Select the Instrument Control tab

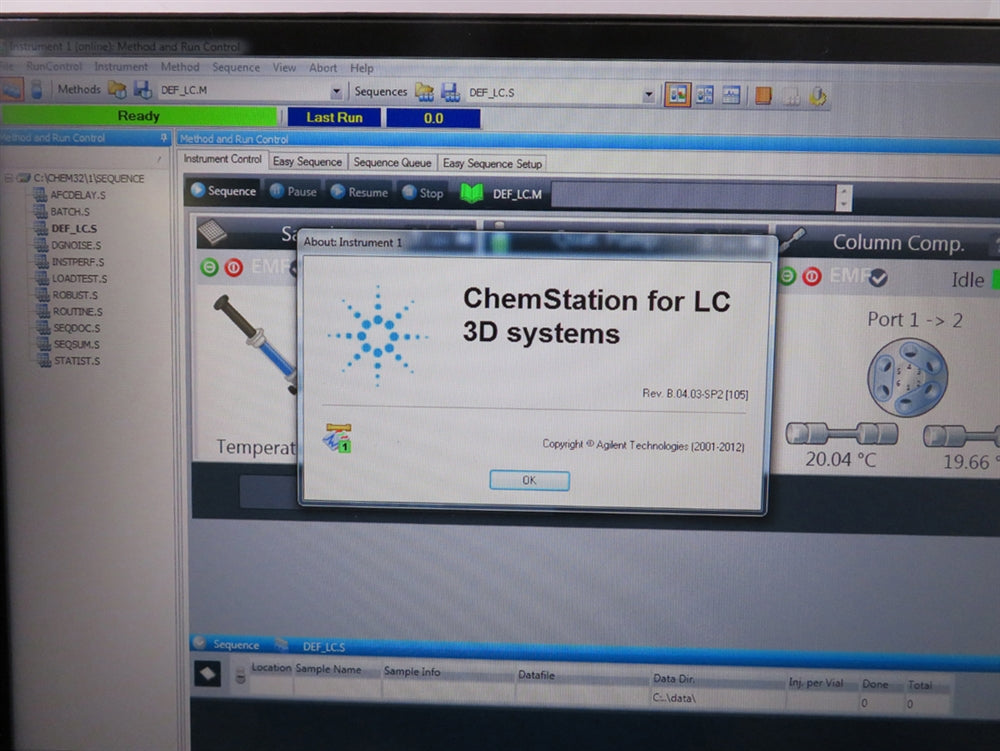pos(223,159)
